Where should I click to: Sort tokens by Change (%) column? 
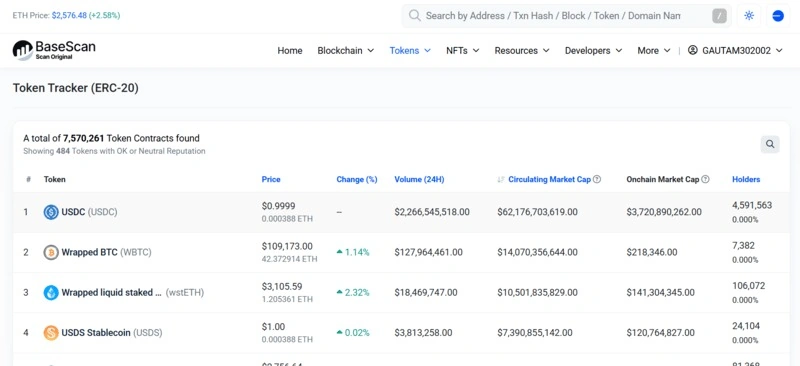(x=357, y=179)
